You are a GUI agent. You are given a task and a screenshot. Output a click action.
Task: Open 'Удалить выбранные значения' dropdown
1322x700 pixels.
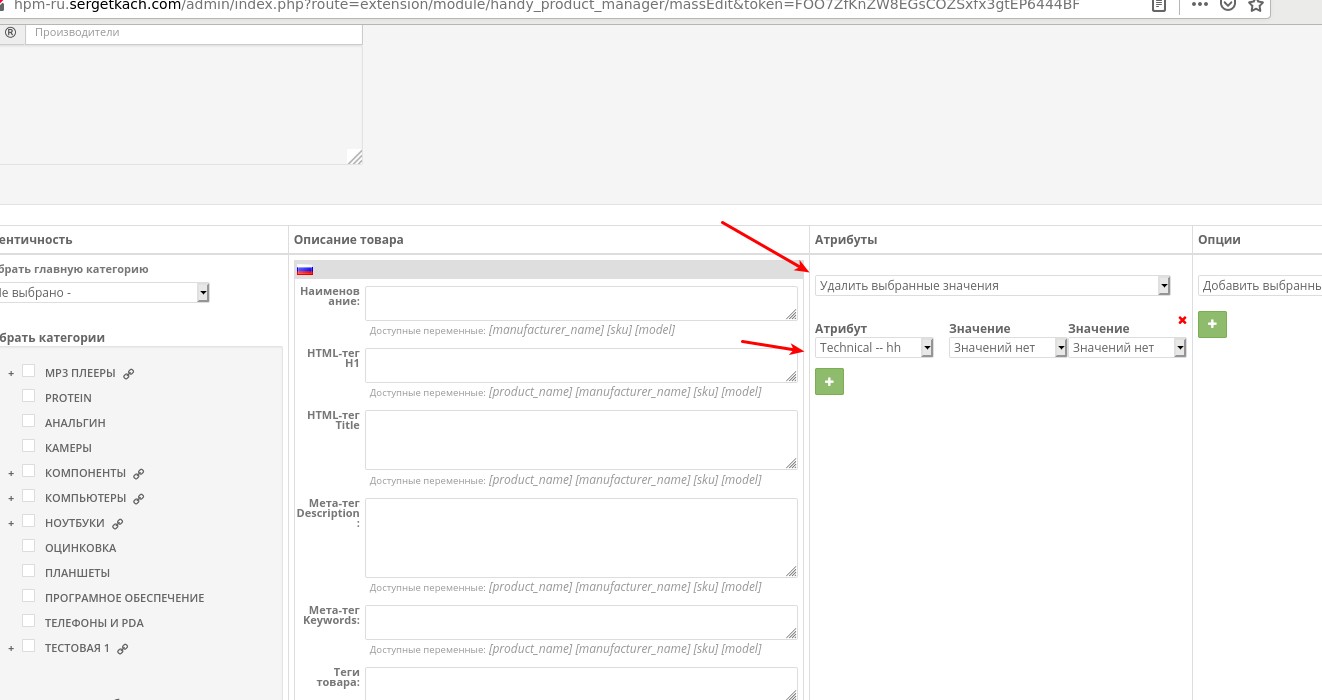click(992, 286)
